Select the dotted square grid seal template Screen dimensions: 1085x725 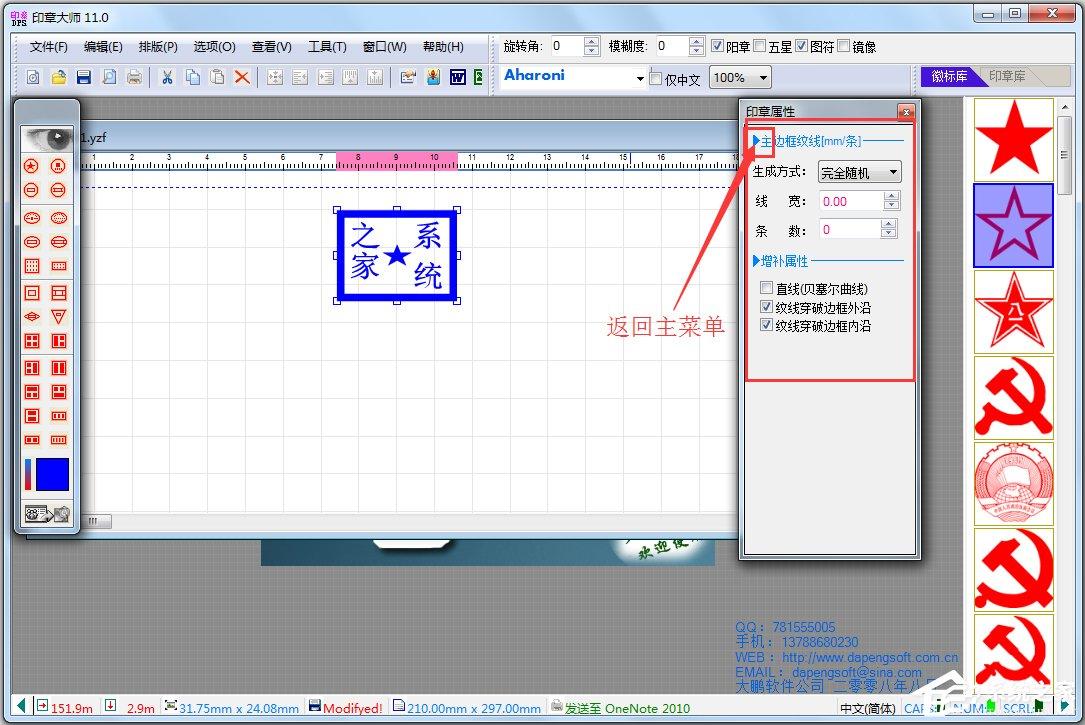[x=32, y=266]
